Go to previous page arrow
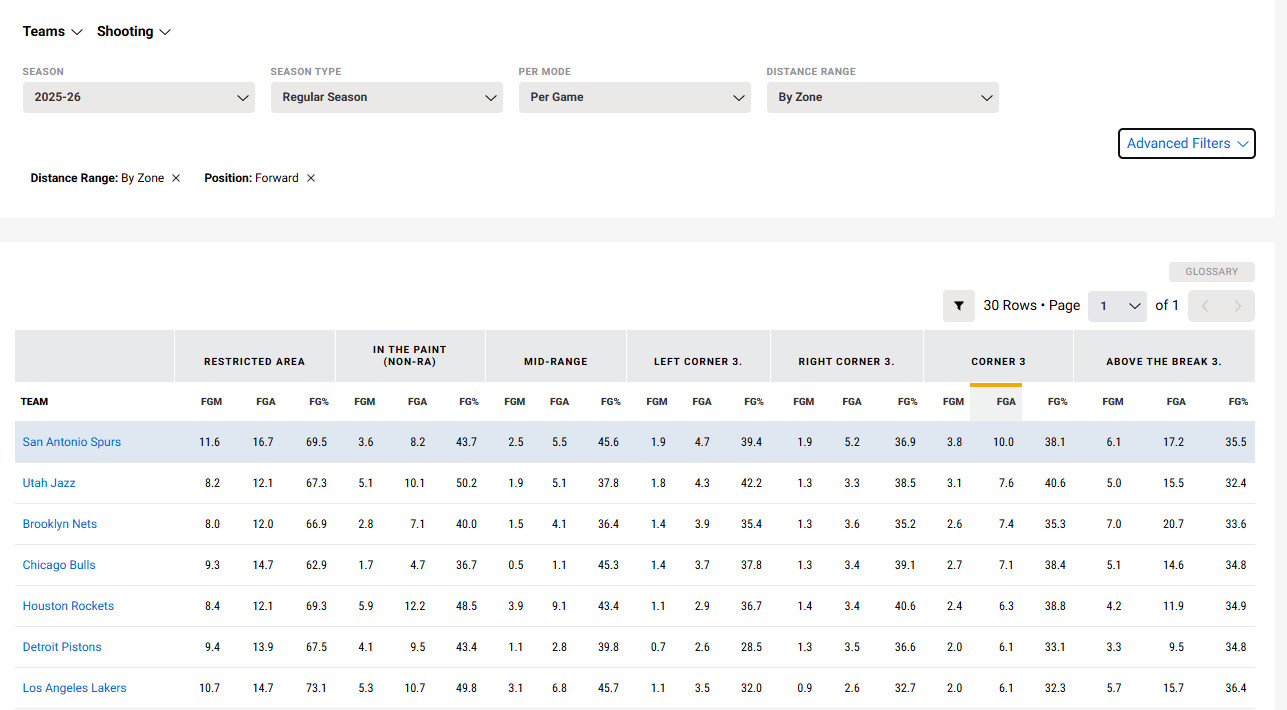 tap(1205, 306)
